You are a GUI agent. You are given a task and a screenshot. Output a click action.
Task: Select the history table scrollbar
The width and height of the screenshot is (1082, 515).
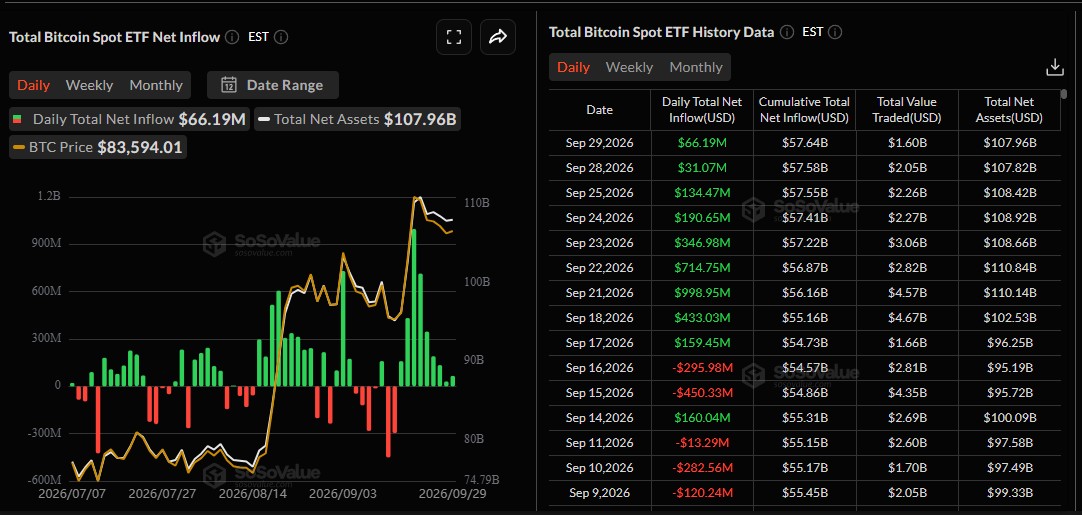click(1063, 94)
